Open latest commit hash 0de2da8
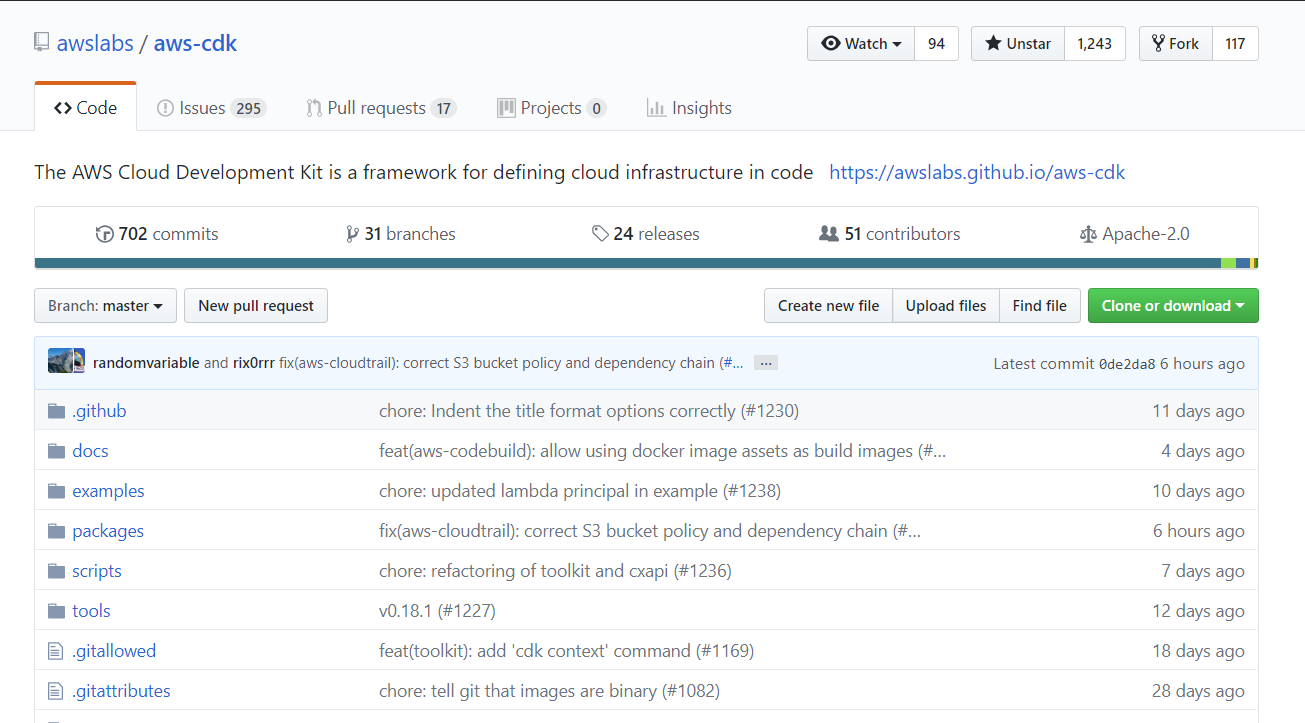Screen dimensions: 1305x723 pos(1127,363)
